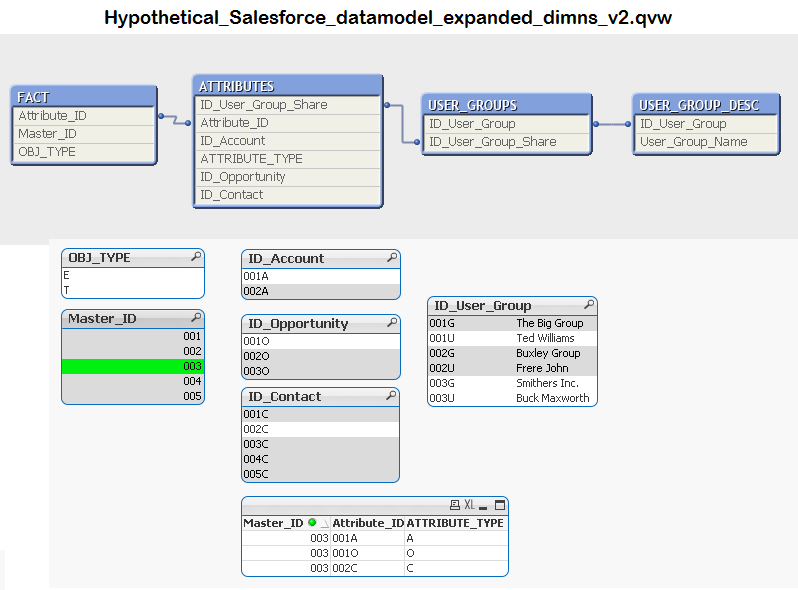
Task: Select ID_Contact field in ATTRIBUTES table
Action: point(288,195)
